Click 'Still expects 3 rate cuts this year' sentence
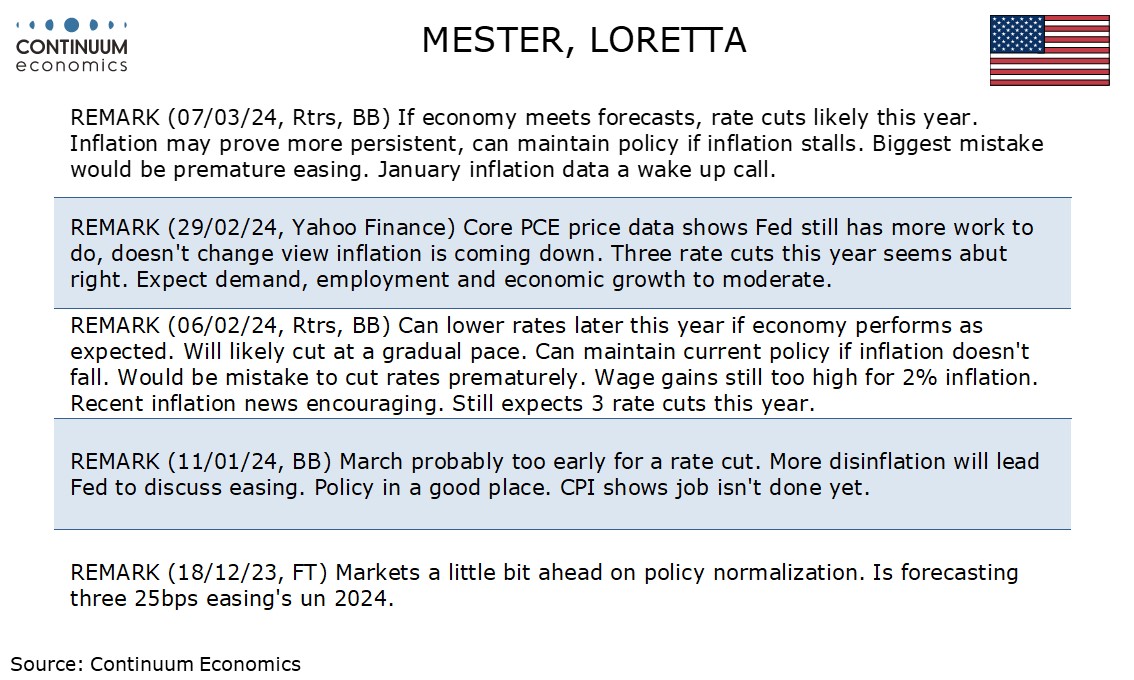 tap(633, 403)
